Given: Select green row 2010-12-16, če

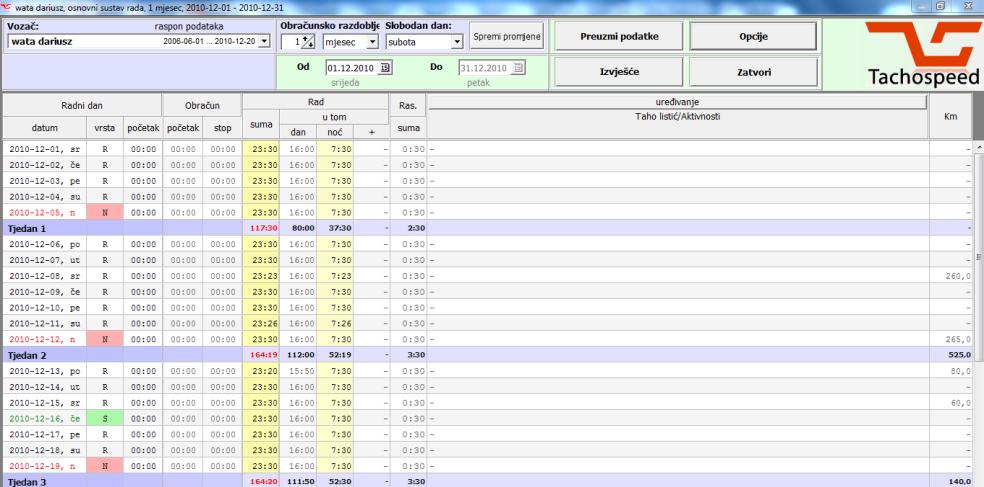Looking at the screenshot, I should [487, 419].
